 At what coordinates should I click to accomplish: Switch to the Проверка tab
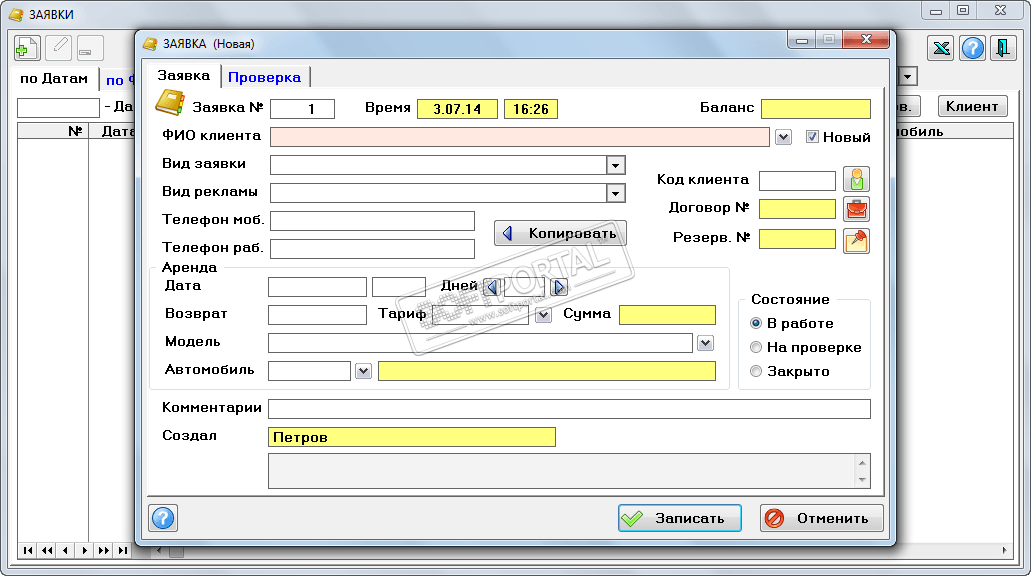(264, 77)
